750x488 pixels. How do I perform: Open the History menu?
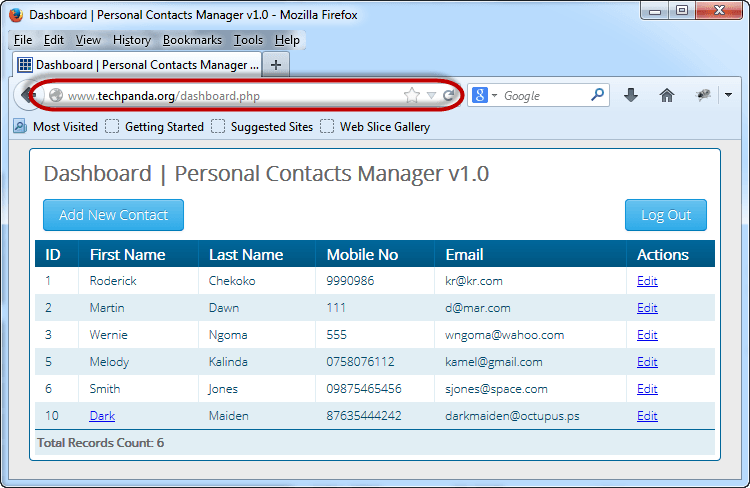click(131, 40)
